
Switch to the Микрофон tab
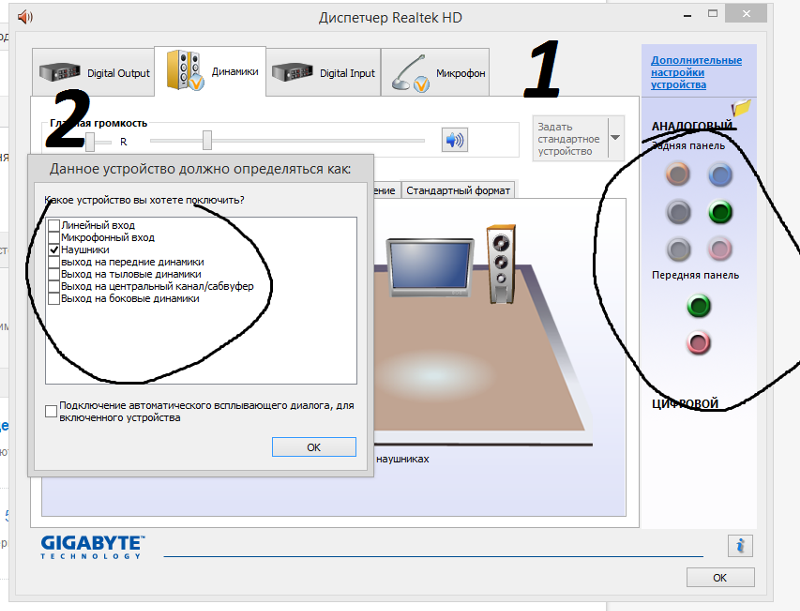pyautogui.click(x=436, y=72)
